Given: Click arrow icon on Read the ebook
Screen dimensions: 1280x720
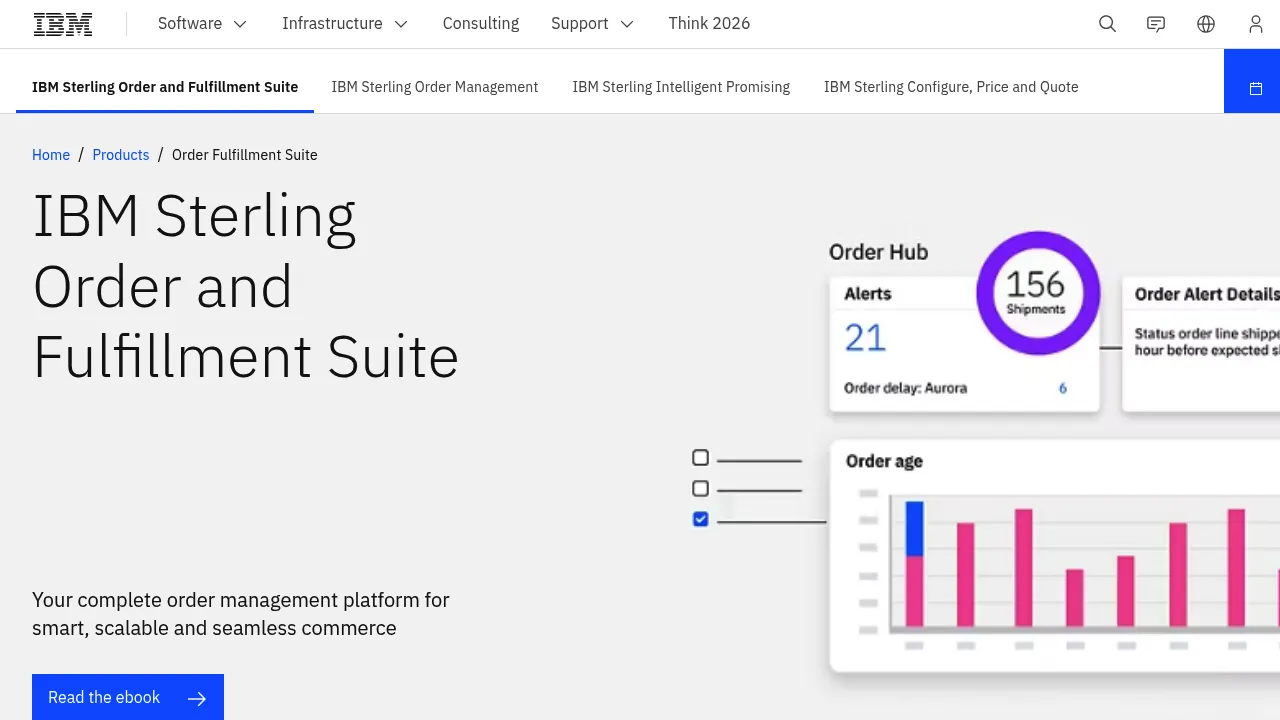Looking at the screenshot, I should pos(197,698).
